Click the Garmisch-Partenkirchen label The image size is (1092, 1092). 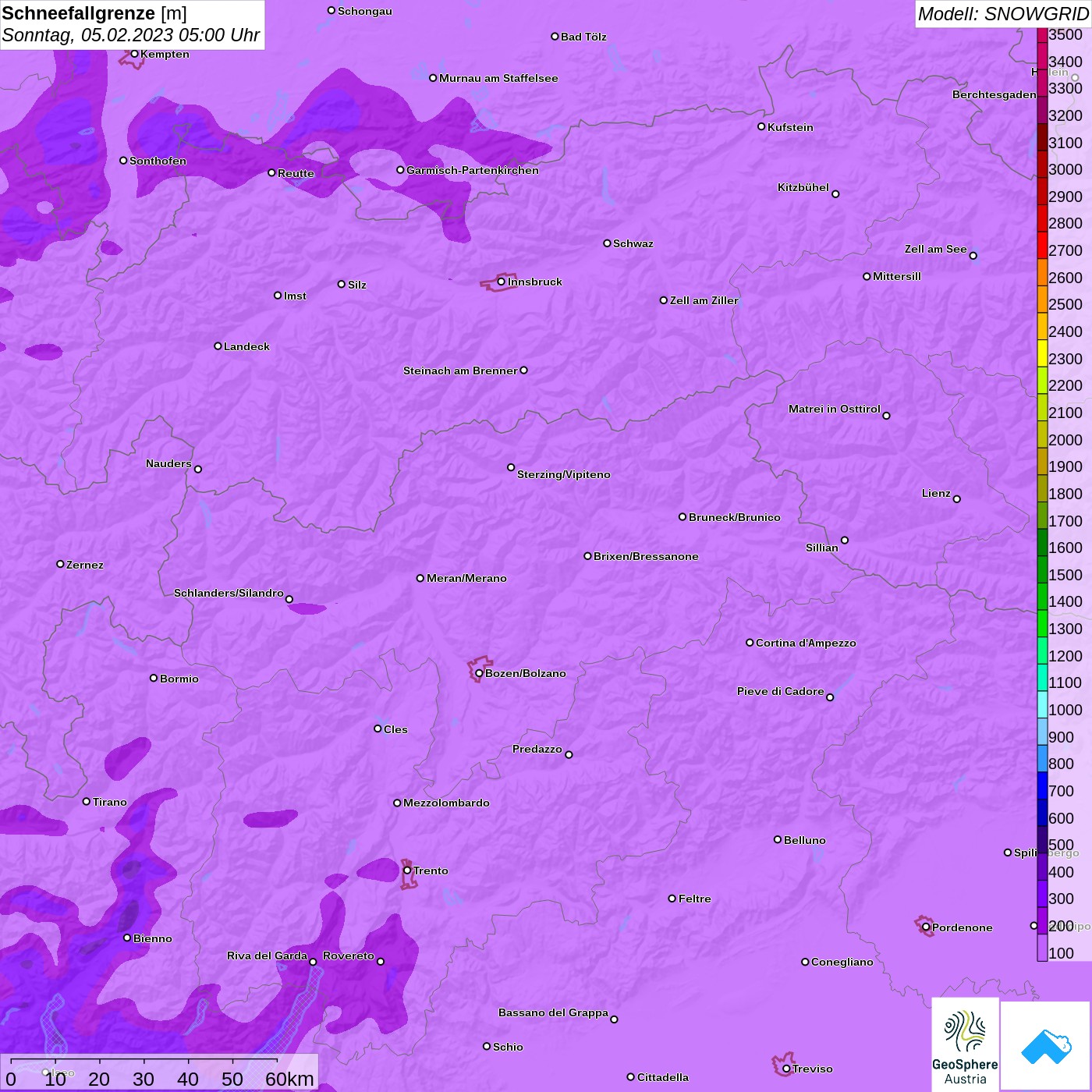click(473, 170)
